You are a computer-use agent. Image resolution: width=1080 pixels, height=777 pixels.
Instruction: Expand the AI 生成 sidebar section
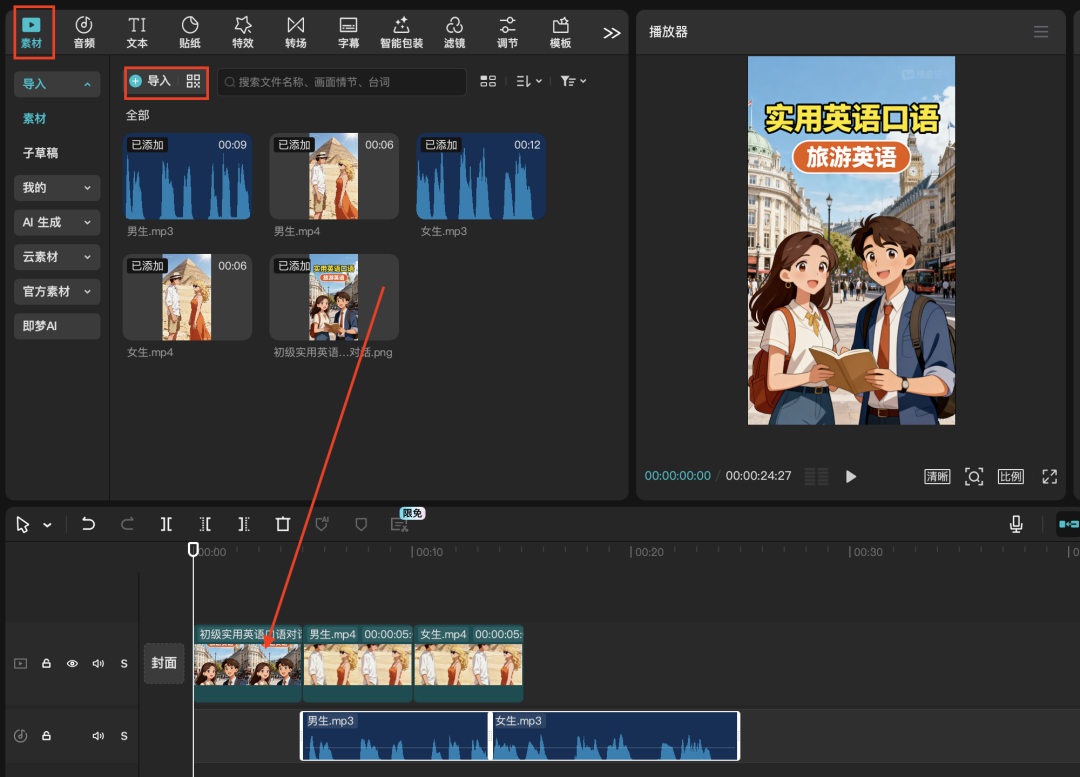click(57, 222)
